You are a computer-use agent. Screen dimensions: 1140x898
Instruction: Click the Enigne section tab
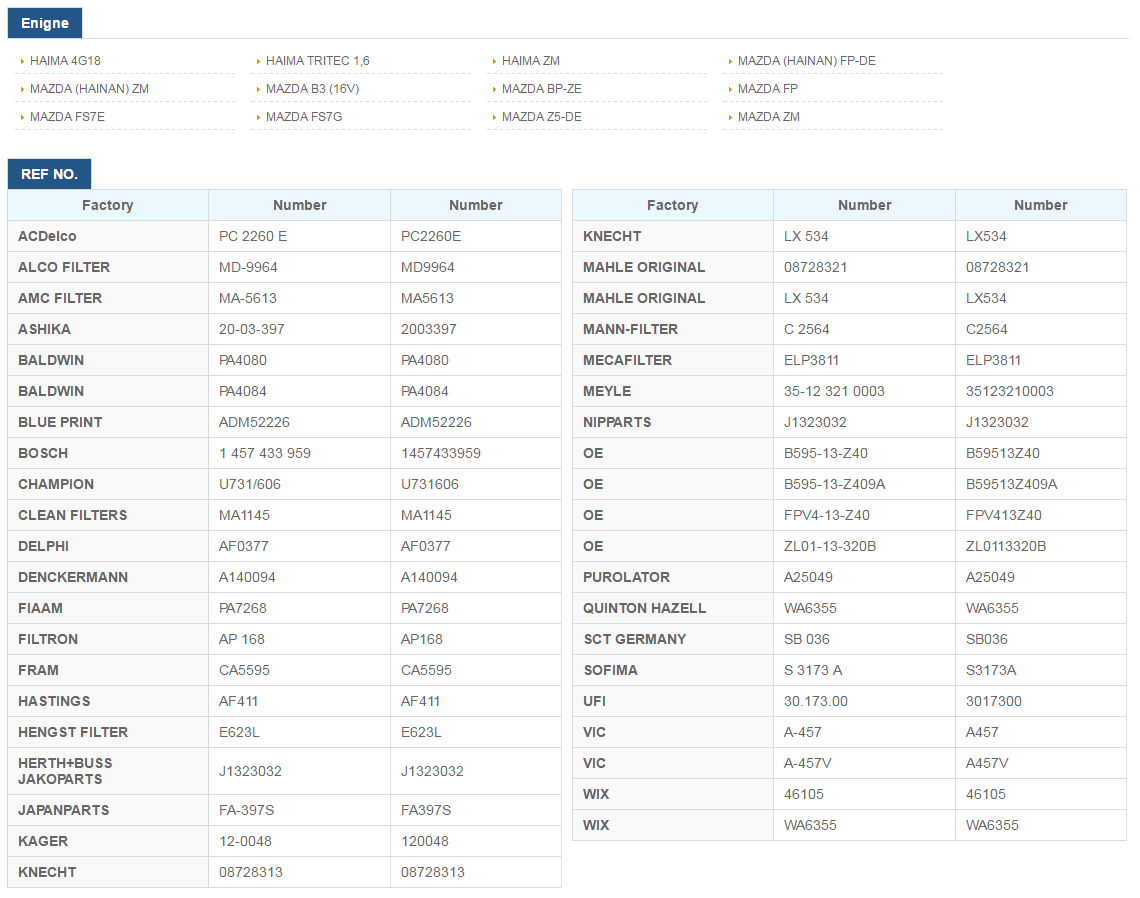pyautogui.click(x=45, y=23)
